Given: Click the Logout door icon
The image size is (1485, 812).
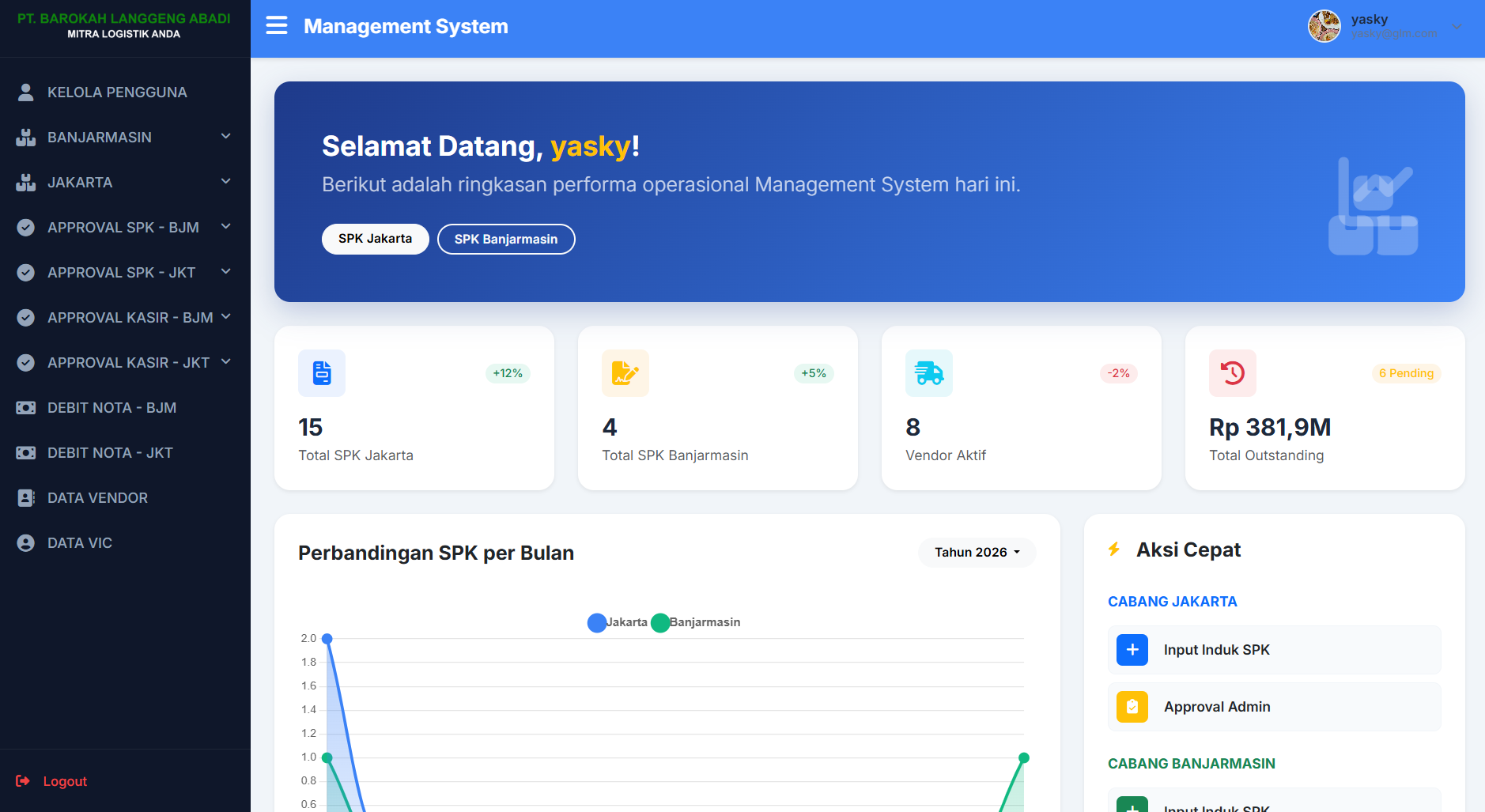Looking at the screenshot, I should [23, 781].
